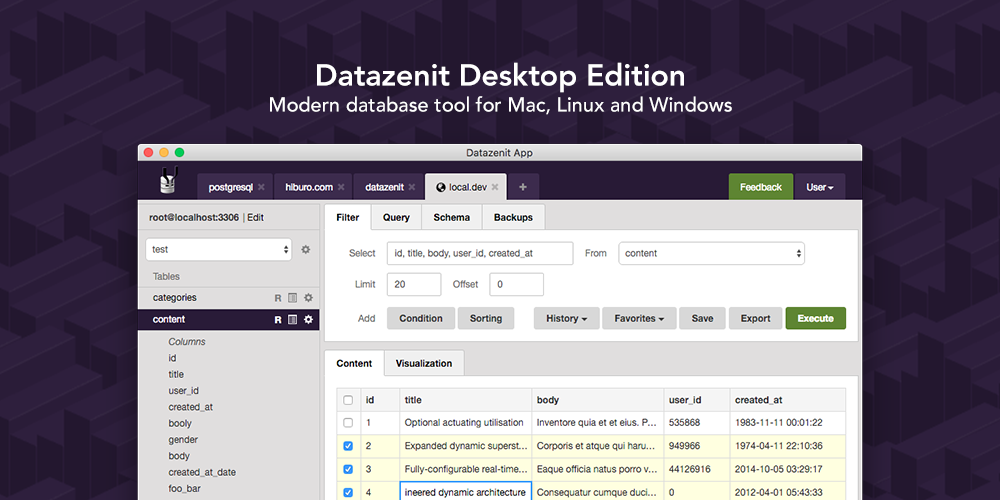This screenshot has height=500, width=1000.
Task: Switch to the Visualization tab
Action: [x=424, y=363]
